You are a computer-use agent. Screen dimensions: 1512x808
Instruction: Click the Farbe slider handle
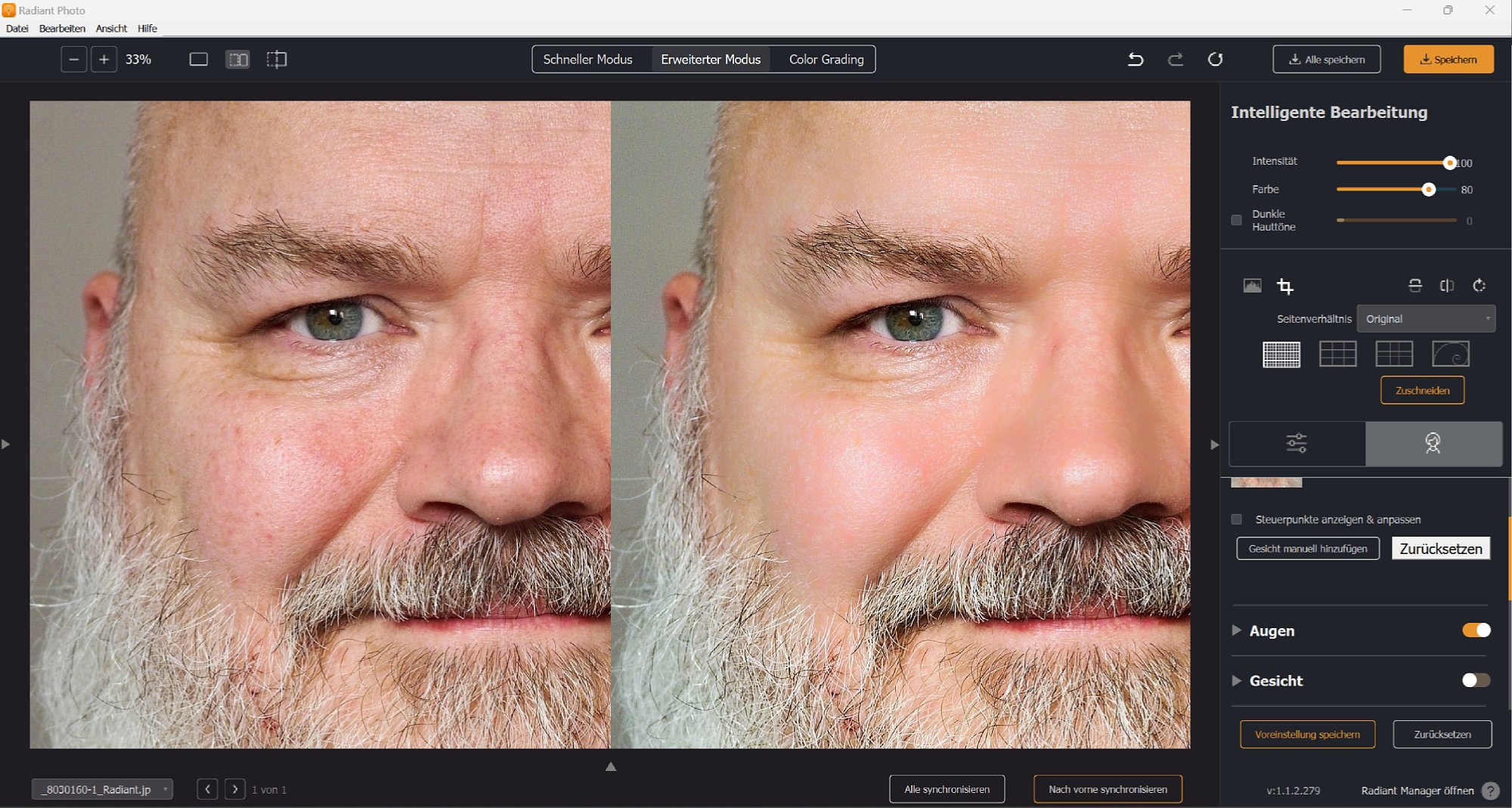(1428, 190)
